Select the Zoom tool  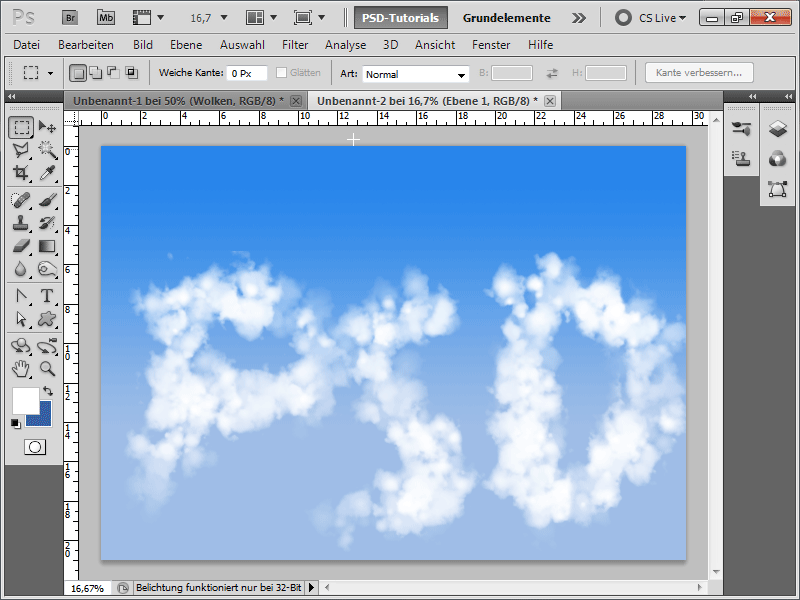coord(47,369)
